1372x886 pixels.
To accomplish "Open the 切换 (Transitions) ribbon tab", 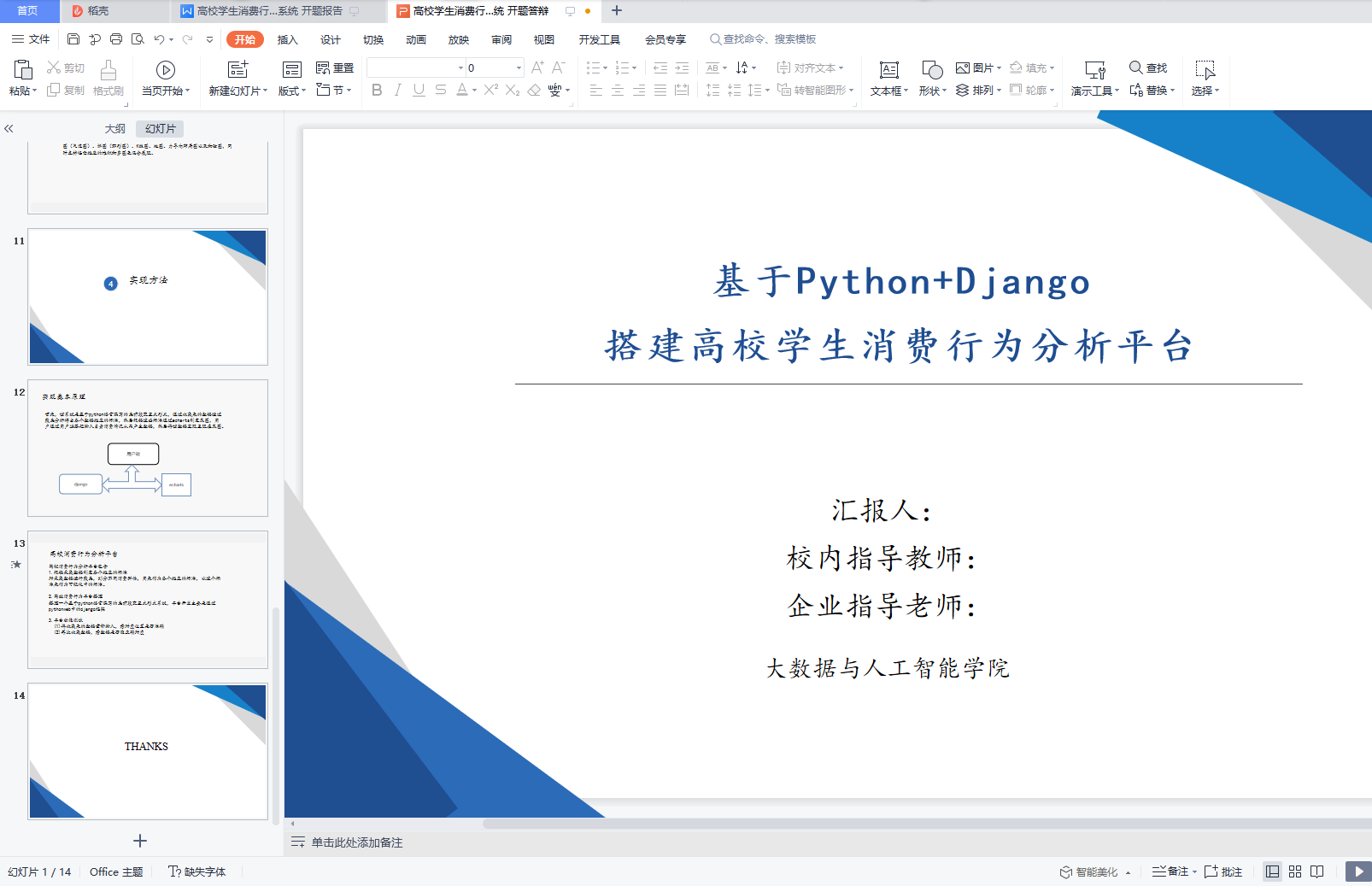I will pos(373,39).
